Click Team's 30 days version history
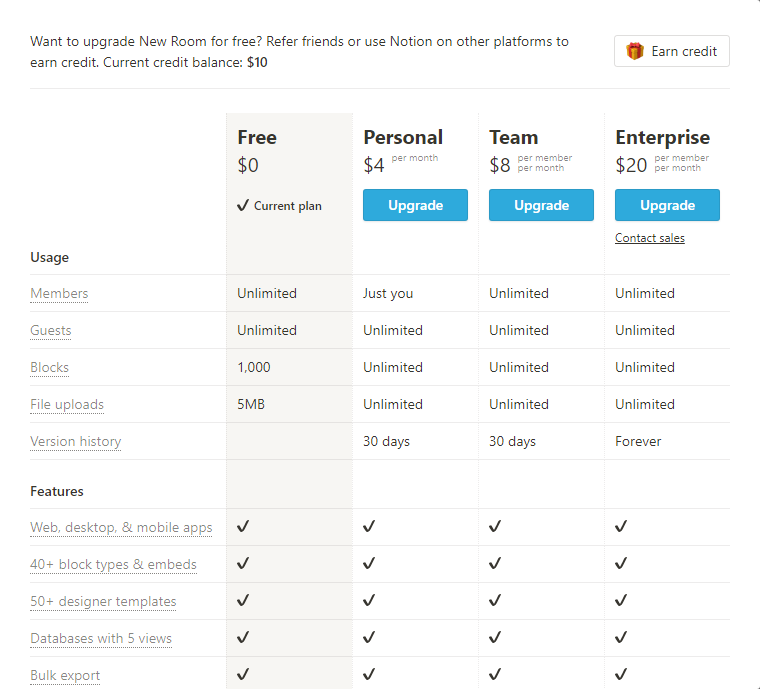 512,441
